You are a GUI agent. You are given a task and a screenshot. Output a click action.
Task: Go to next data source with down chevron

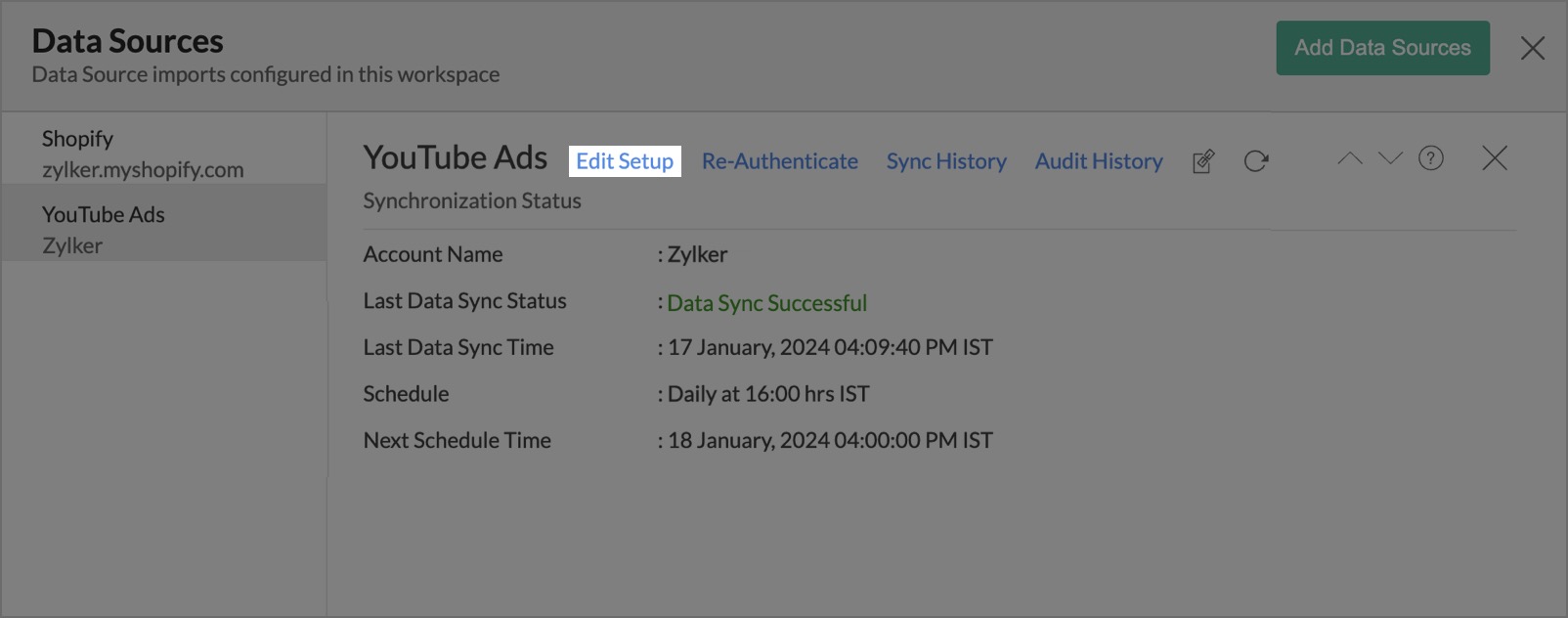[1390, 158]
